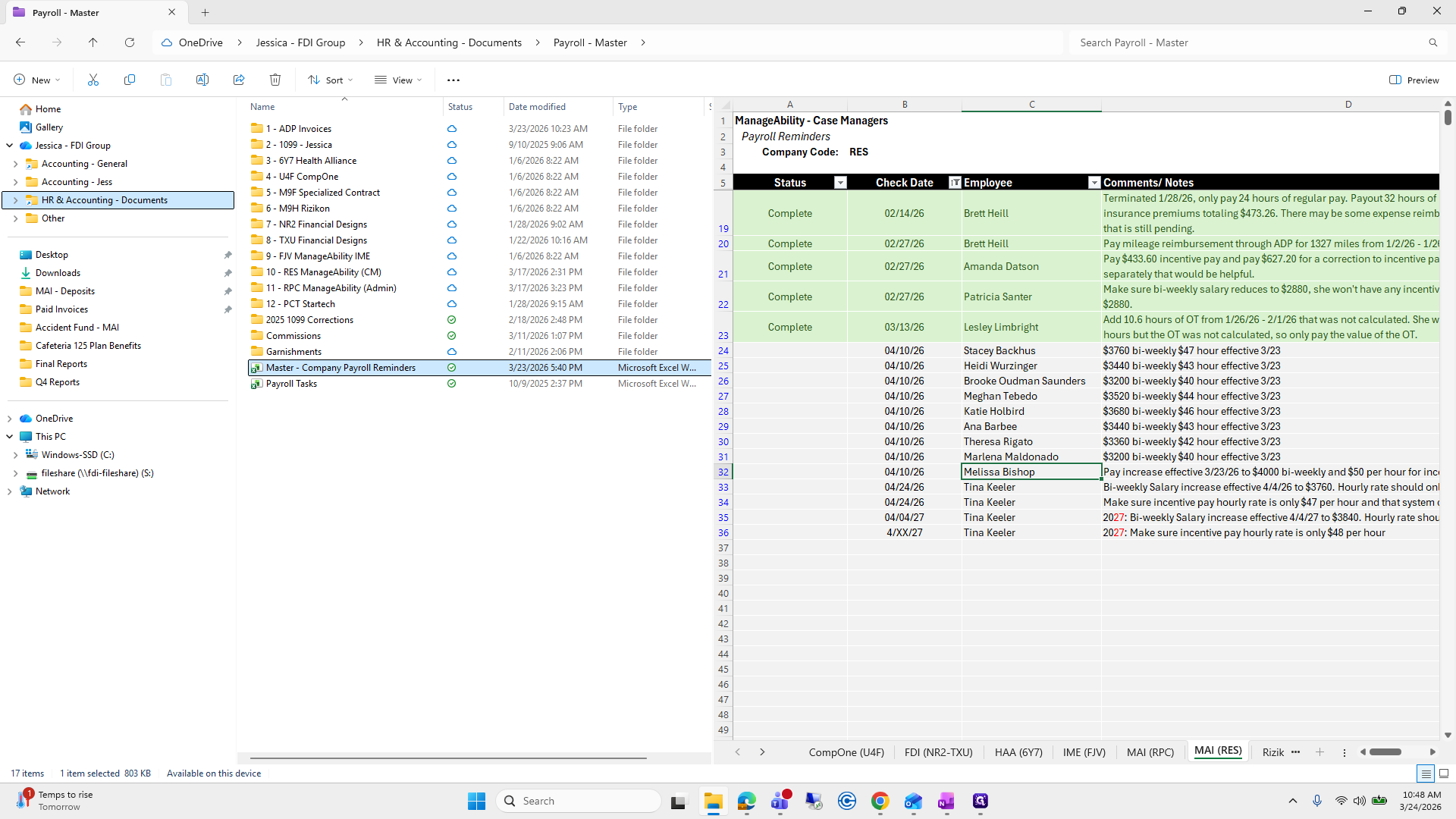
Task: Open the View dropdown
Action: (398, 80)
